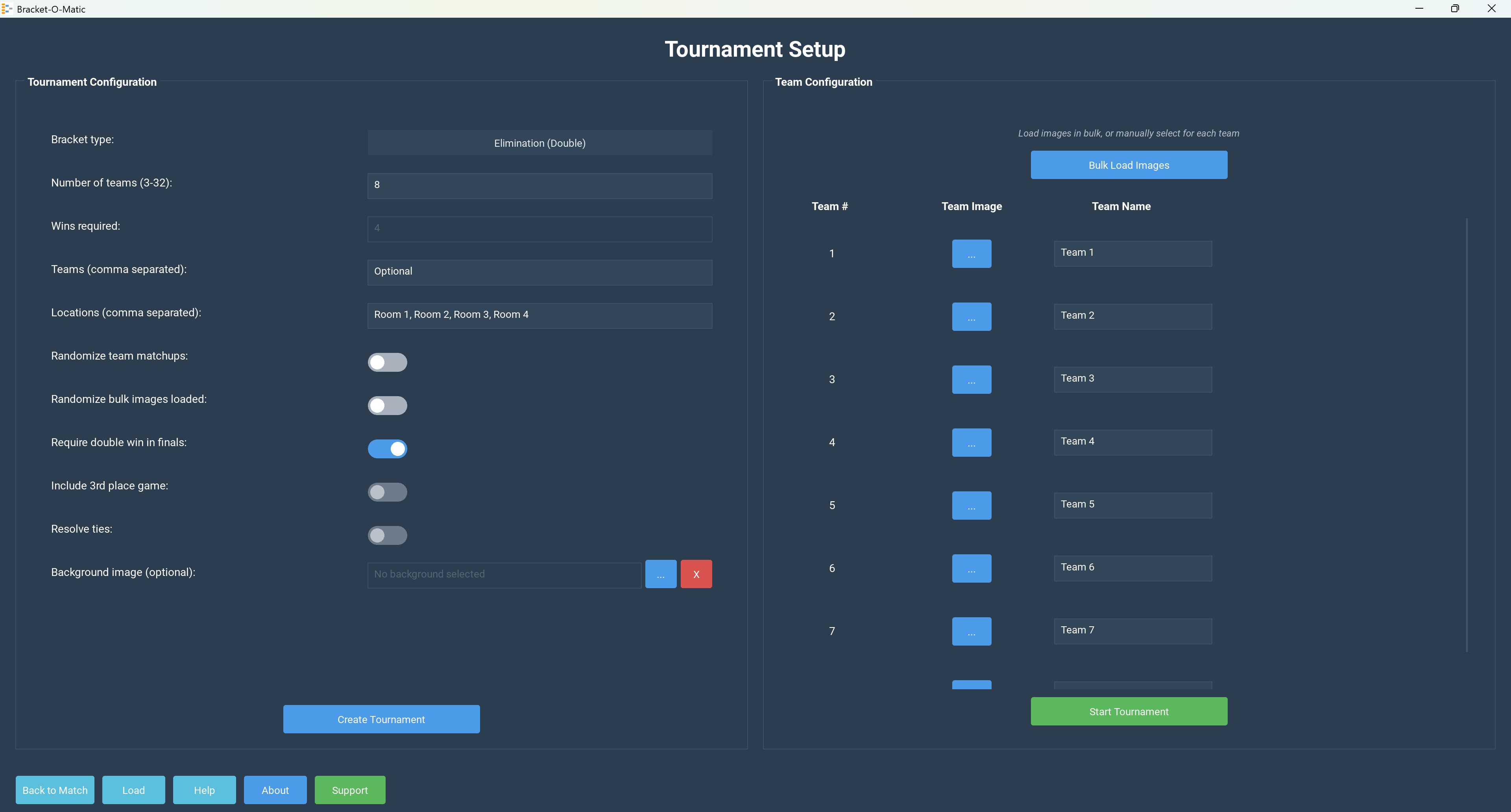Viewport: 1511px width, 812px height.
Task: Click the Team 4 name field
Action: (x=1132, y=442)
